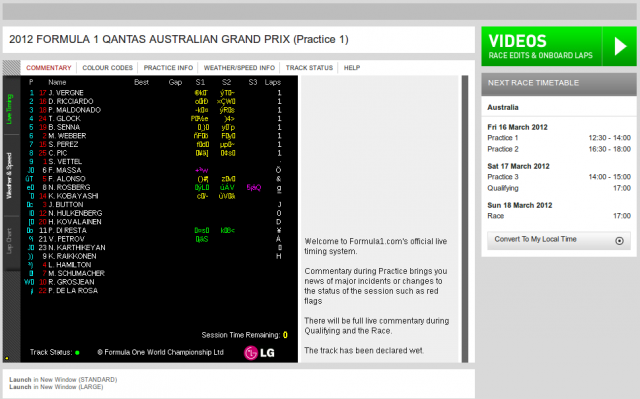Select N. Rosberg row in timing table

point(155,187)
